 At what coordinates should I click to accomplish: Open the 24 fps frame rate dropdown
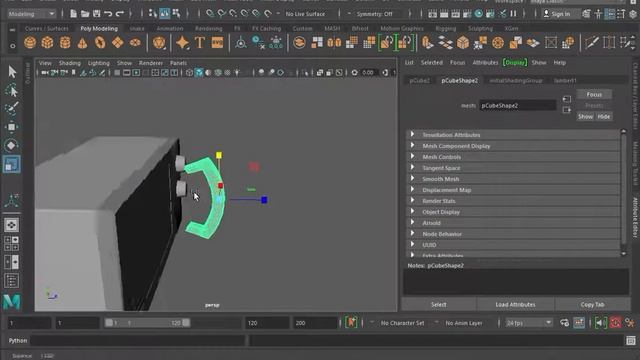click(528, 322)
